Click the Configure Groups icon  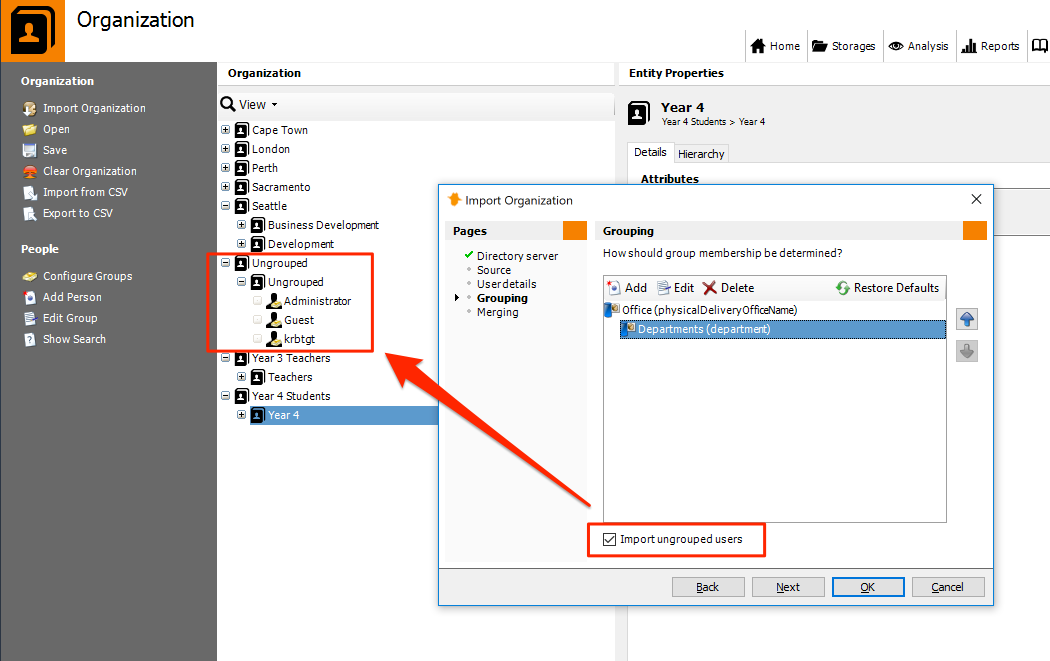29,276
